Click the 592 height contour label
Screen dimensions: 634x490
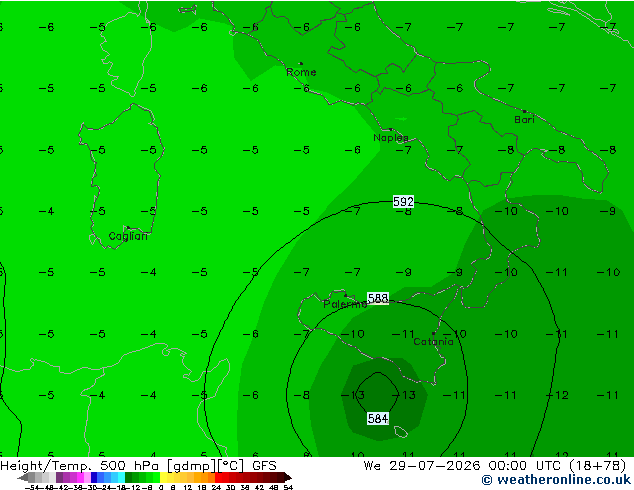(x=403, y=201)
